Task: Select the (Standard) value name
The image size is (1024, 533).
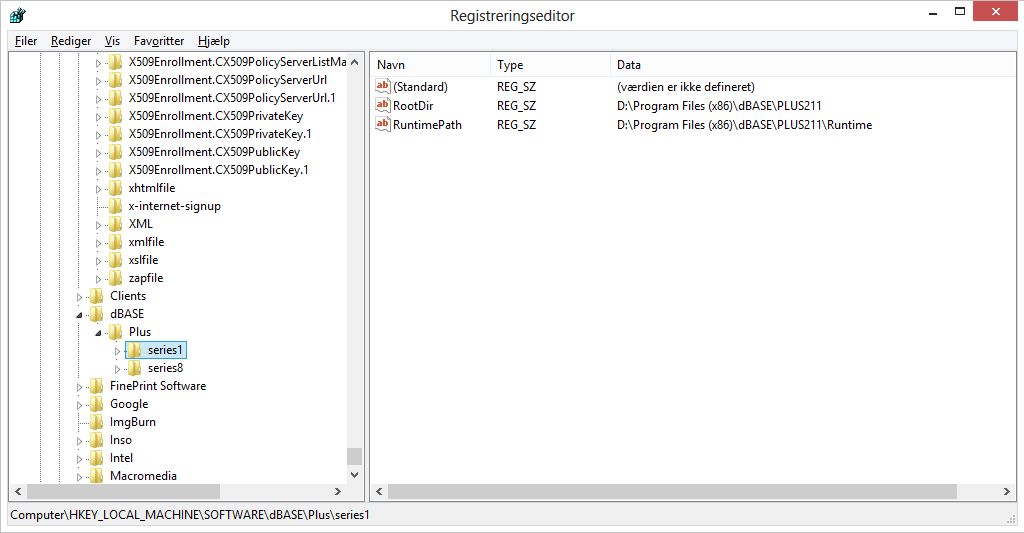Action: pyautogui.click(x=420, y=86)
